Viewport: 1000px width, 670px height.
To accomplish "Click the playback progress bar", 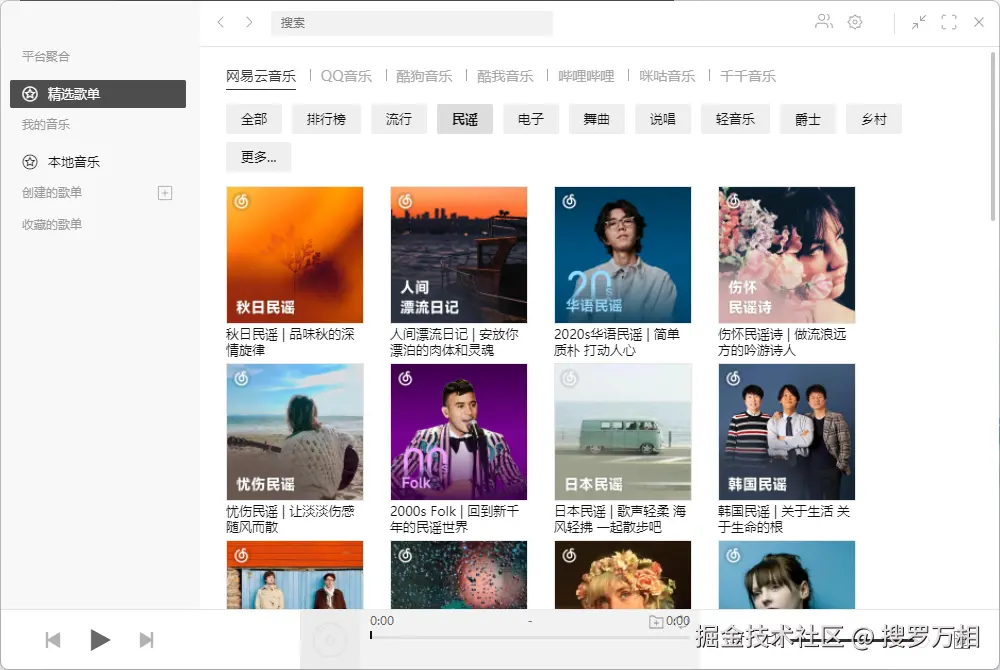I will click(529, 636).
